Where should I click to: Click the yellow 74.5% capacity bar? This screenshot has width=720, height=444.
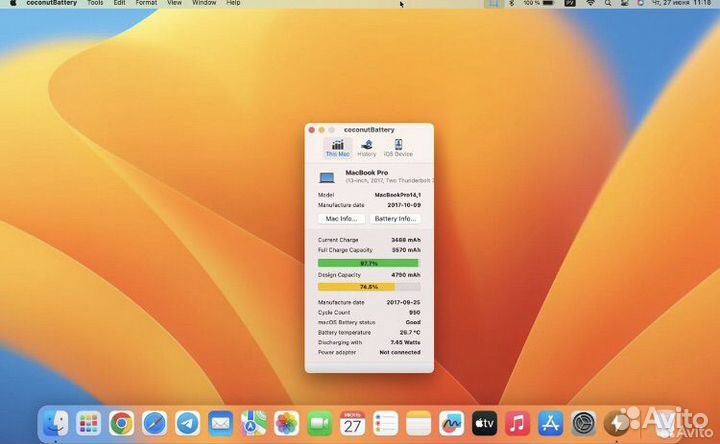click(369, 287)
